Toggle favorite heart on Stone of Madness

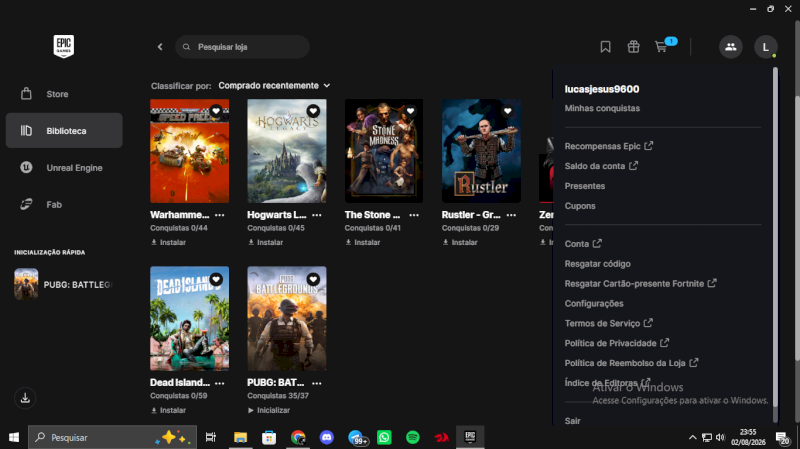410,111
